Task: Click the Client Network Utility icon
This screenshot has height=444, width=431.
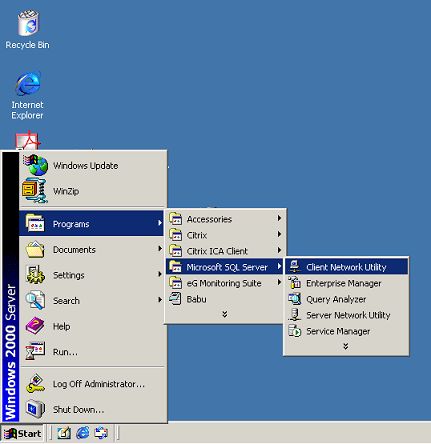Action: pos(295,266)
